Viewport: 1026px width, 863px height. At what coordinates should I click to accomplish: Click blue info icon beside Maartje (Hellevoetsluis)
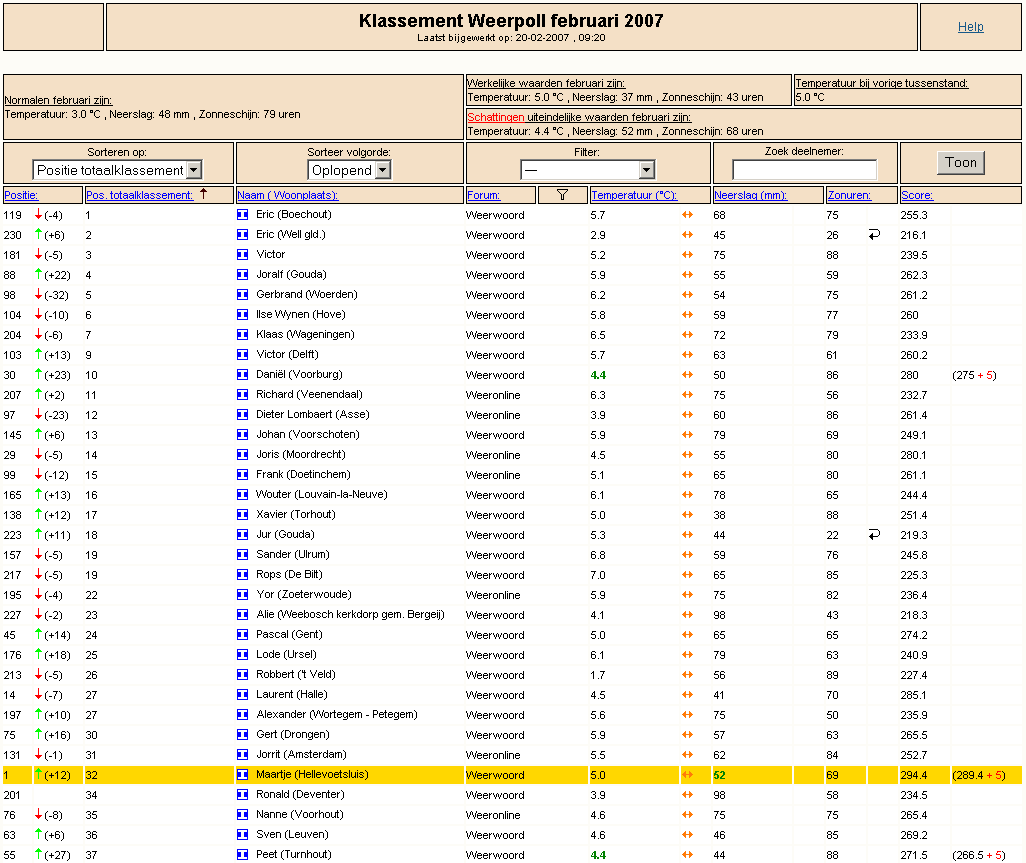[243, 775]
